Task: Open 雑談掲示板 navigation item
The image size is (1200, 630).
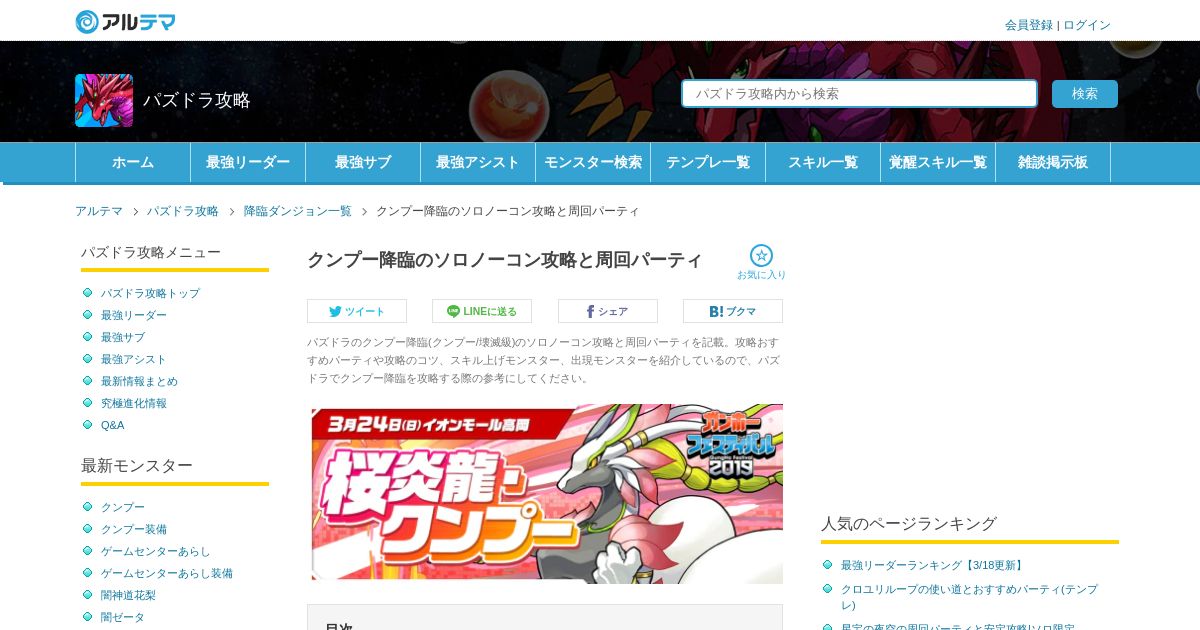Action: (1053, 162)
